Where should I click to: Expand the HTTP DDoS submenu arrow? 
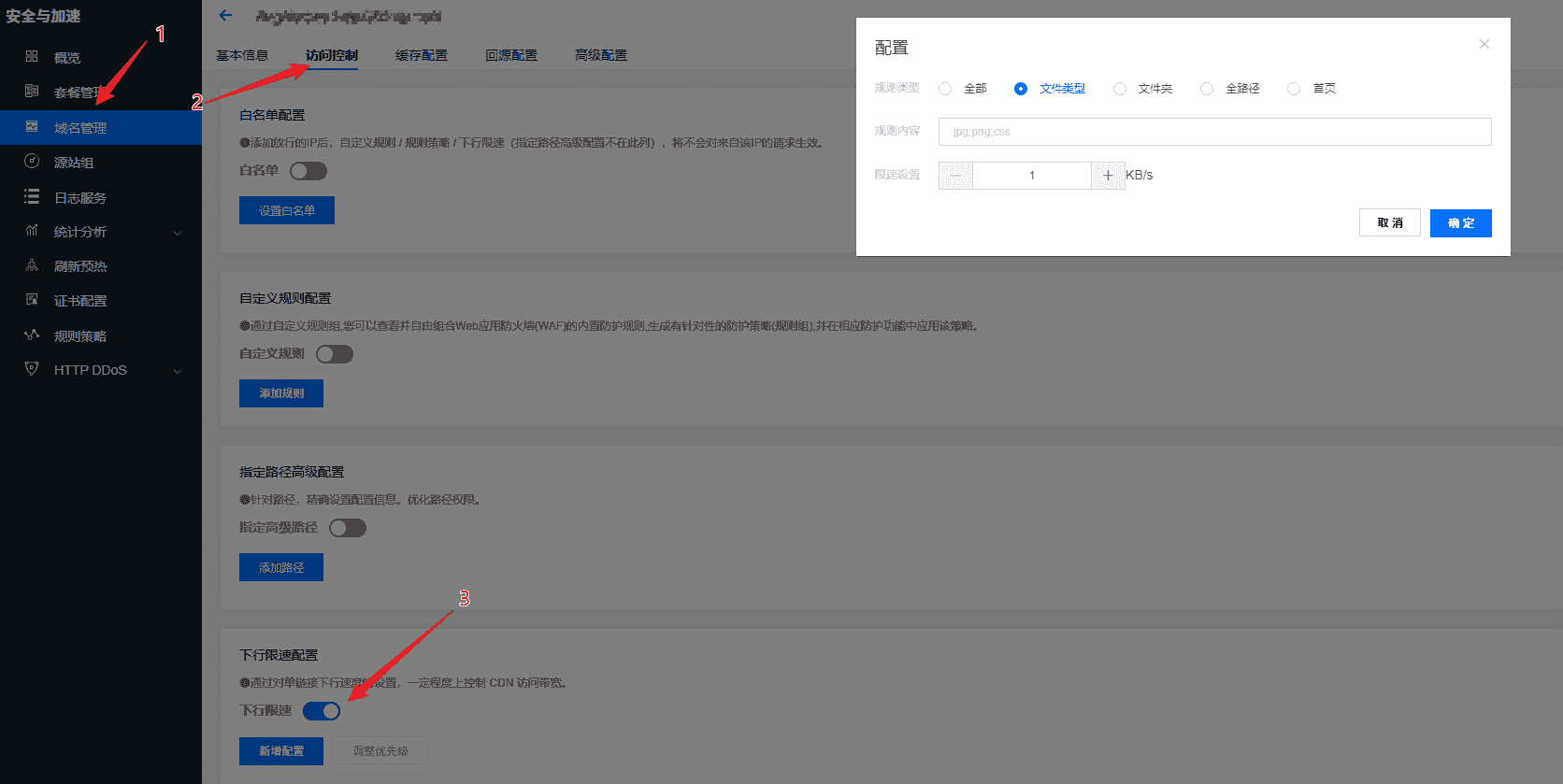click(178, 371)
